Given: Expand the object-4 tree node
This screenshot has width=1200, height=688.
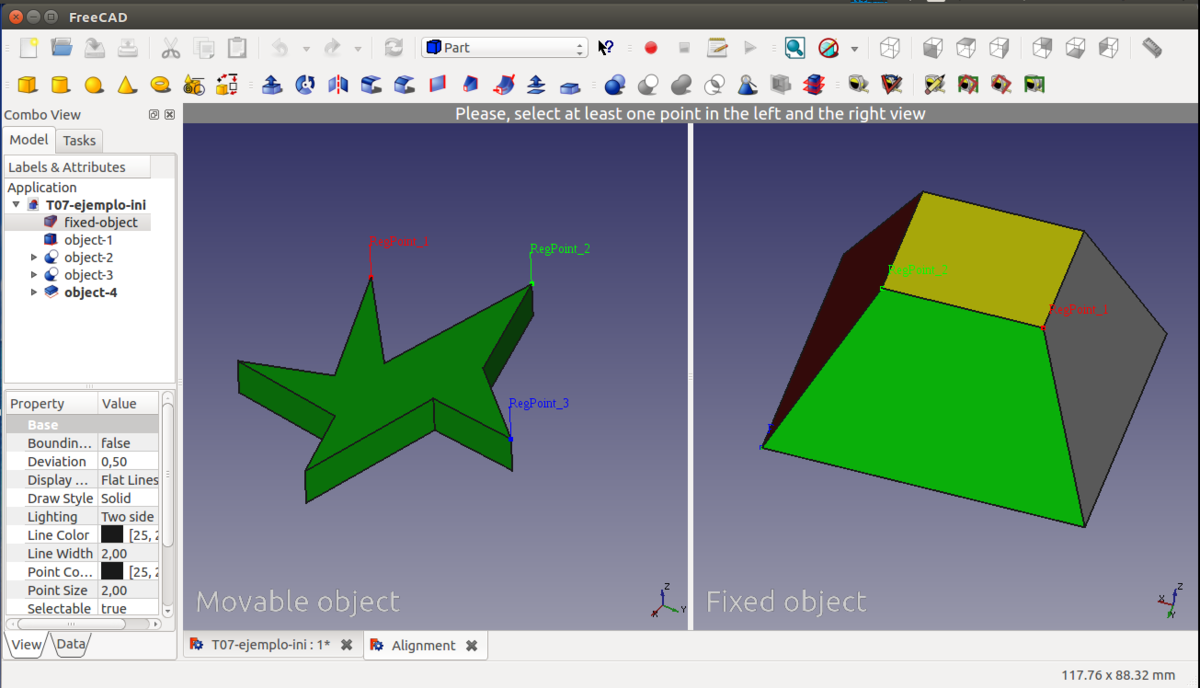Looking at the screenshot, I should (35, 293).
